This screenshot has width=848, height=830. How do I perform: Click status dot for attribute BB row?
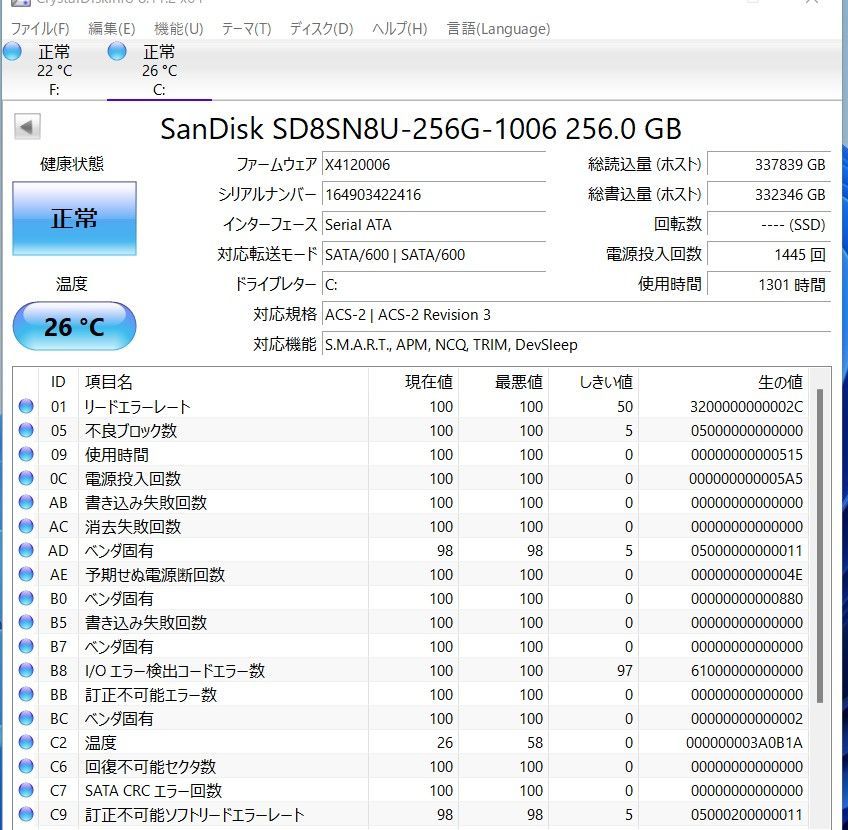coord(26,694)
